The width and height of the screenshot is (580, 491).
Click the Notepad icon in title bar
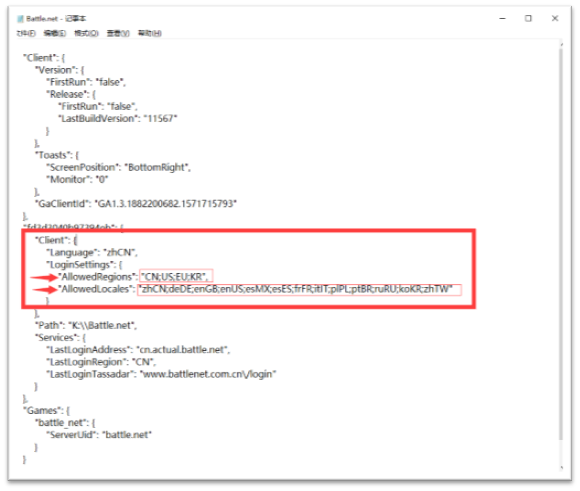[x=20, y=19]
